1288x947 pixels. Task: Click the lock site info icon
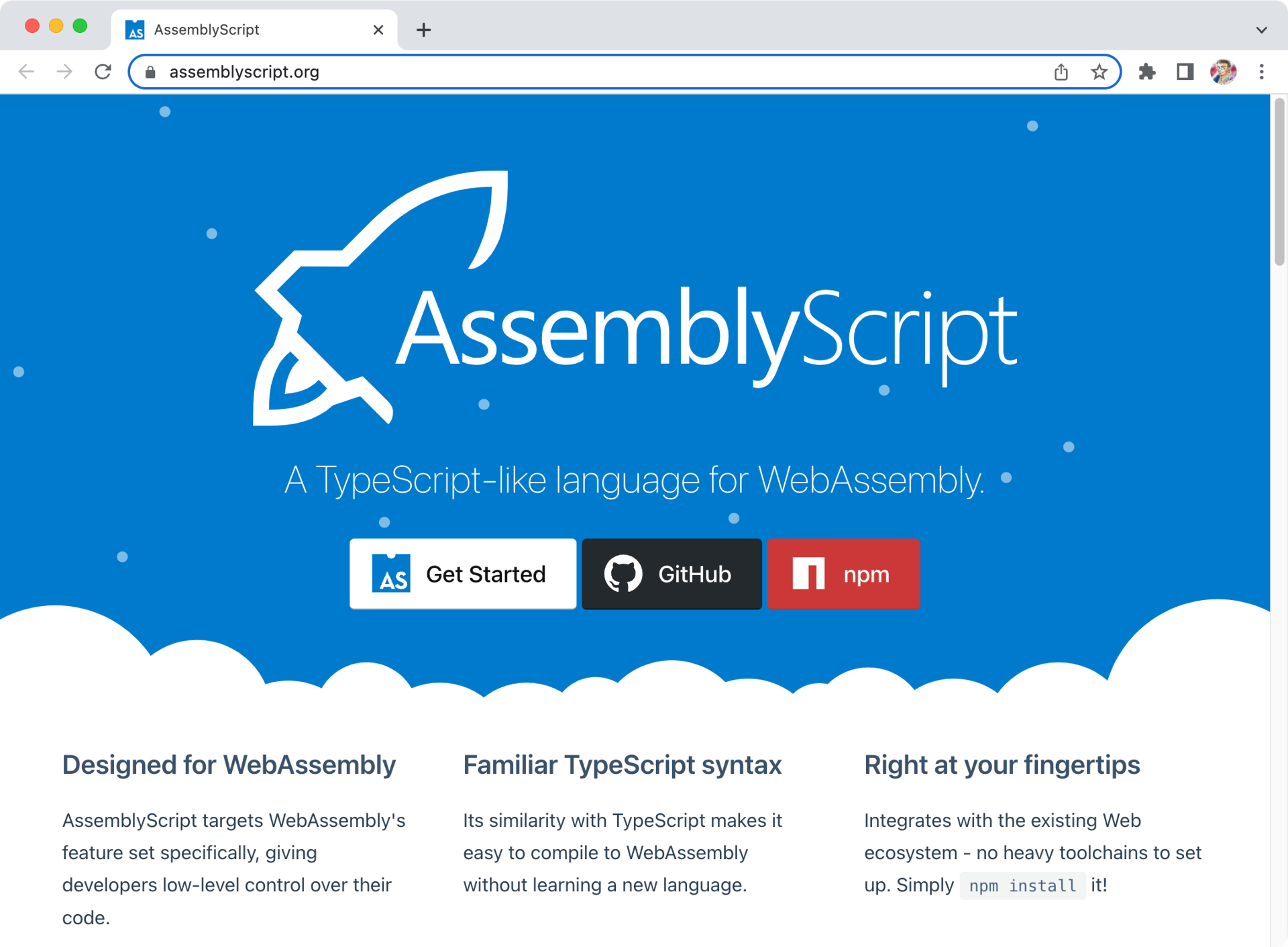point(151,72)
